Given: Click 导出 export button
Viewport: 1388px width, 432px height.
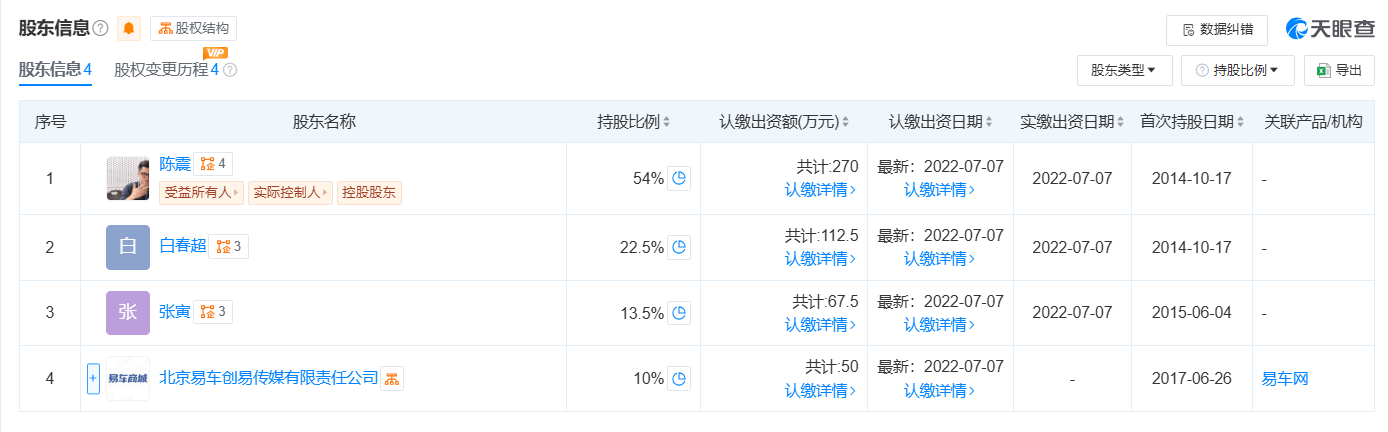Looking at the screenshot, I should pyautogui.click(x=1338, y=70).
